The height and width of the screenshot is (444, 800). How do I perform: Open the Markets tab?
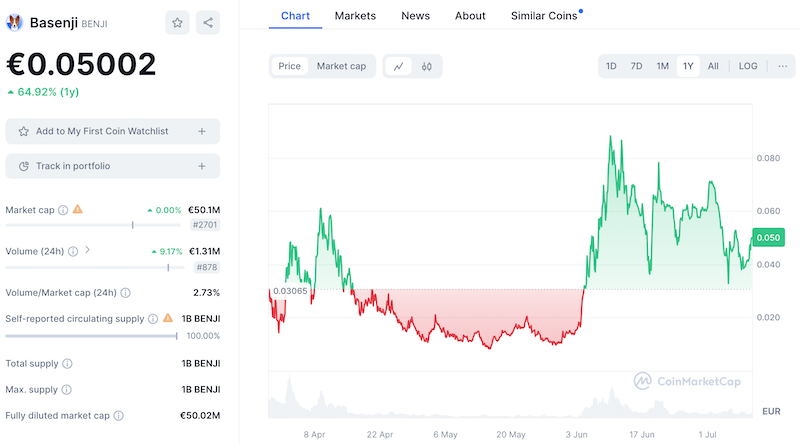coord(355,16)
